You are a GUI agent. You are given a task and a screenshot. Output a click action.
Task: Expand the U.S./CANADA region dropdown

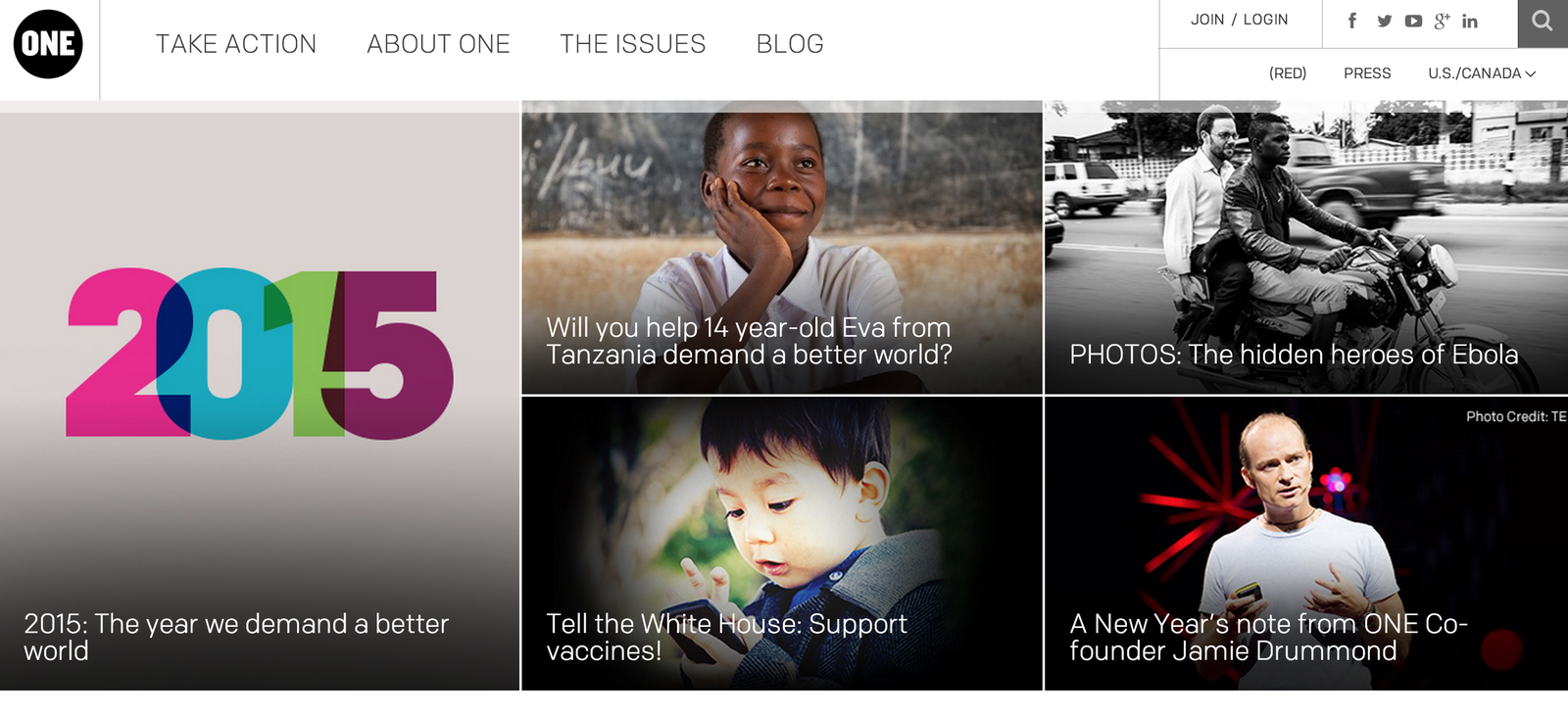(1482, 73)
